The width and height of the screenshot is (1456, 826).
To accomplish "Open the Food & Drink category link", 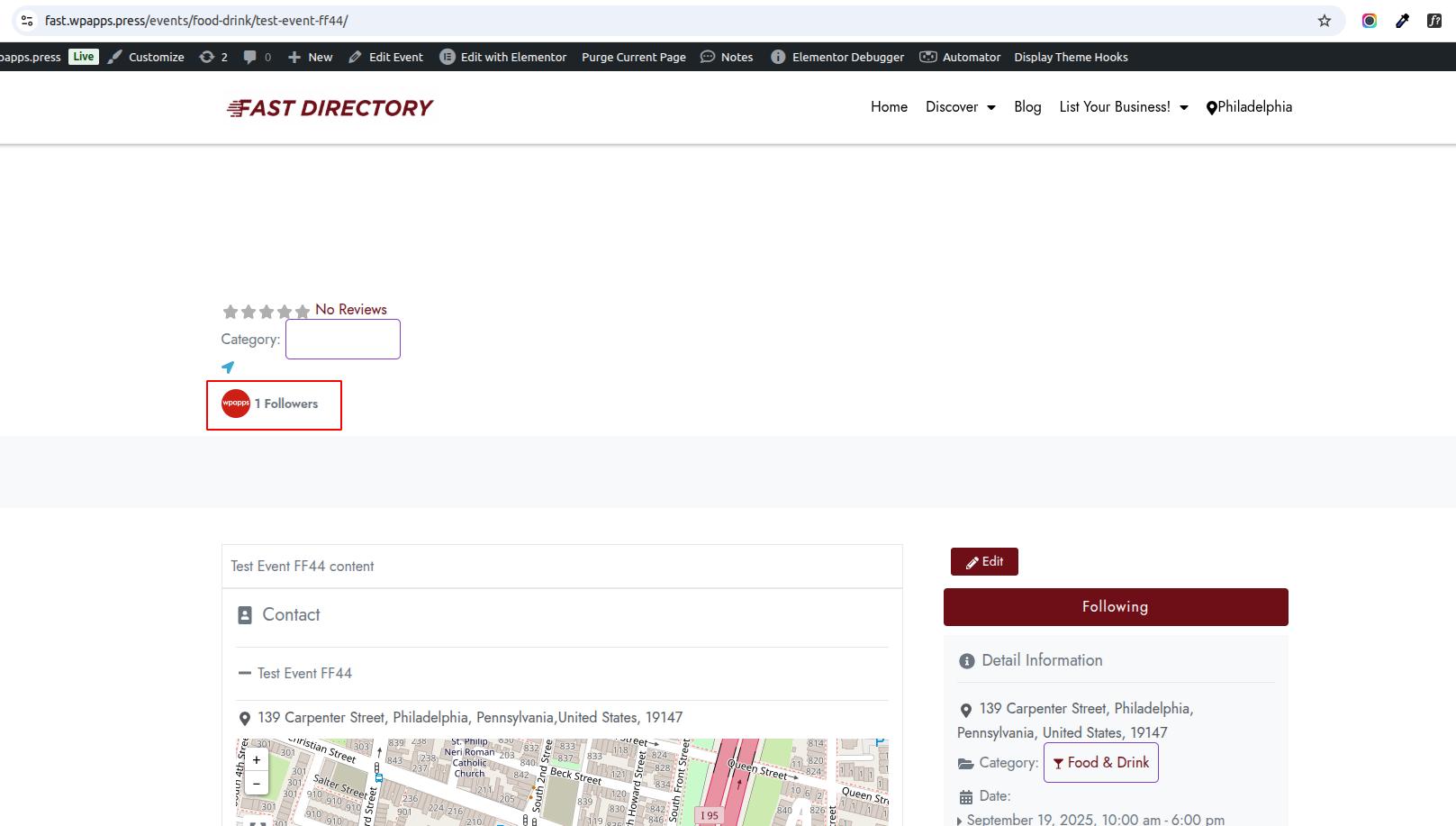I will pos(1100,763).
